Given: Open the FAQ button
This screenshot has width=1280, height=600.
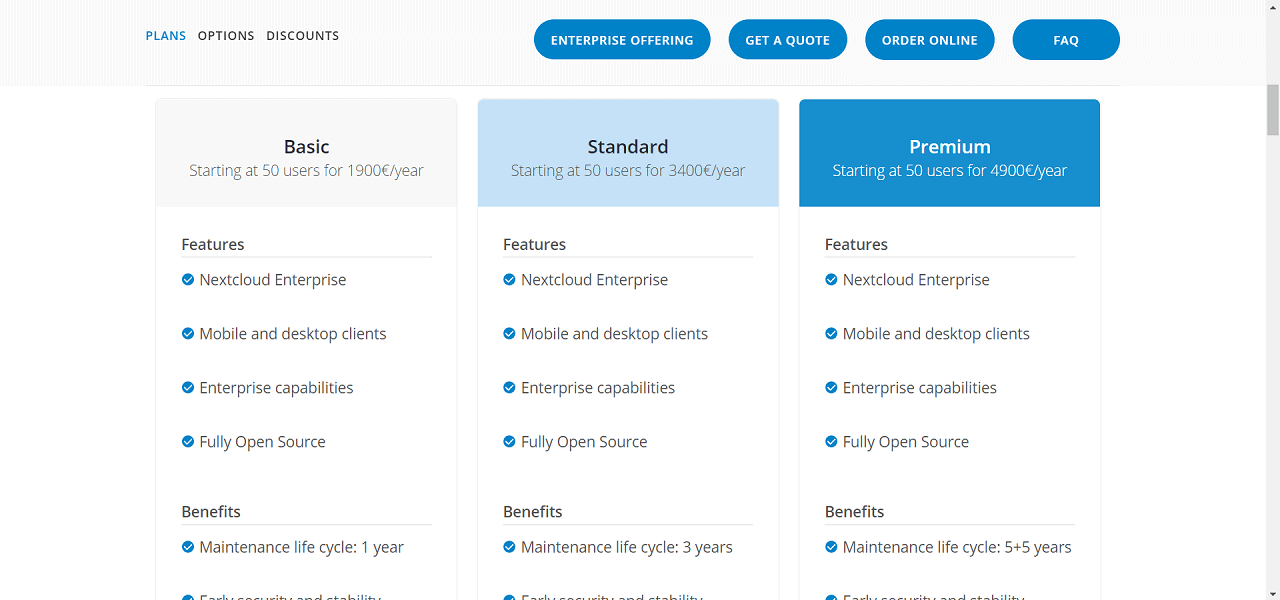Looking at the screenshot, I should (x=1066, y=40).
